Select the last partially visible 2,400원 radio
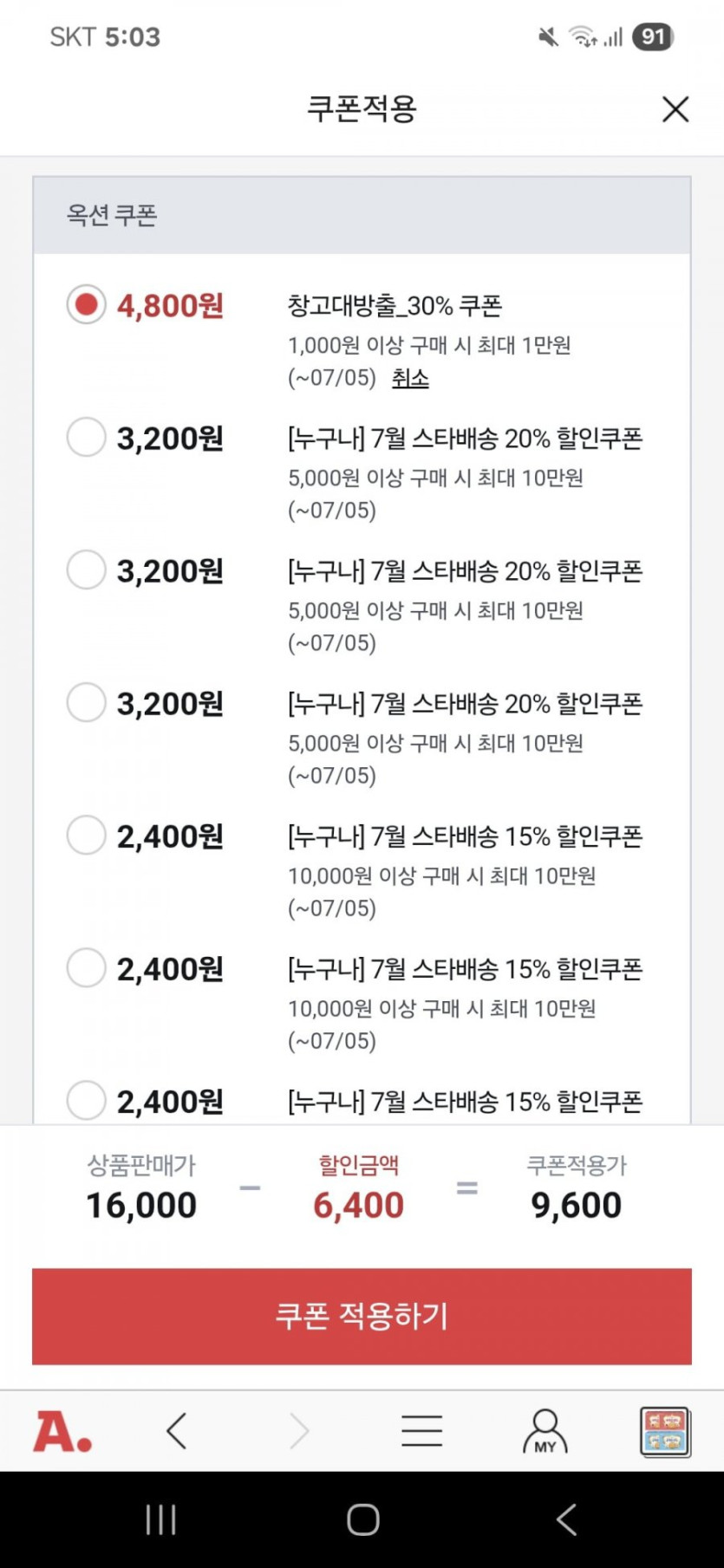Screen dimensions: 724x1568 (x=86, y=1100)
